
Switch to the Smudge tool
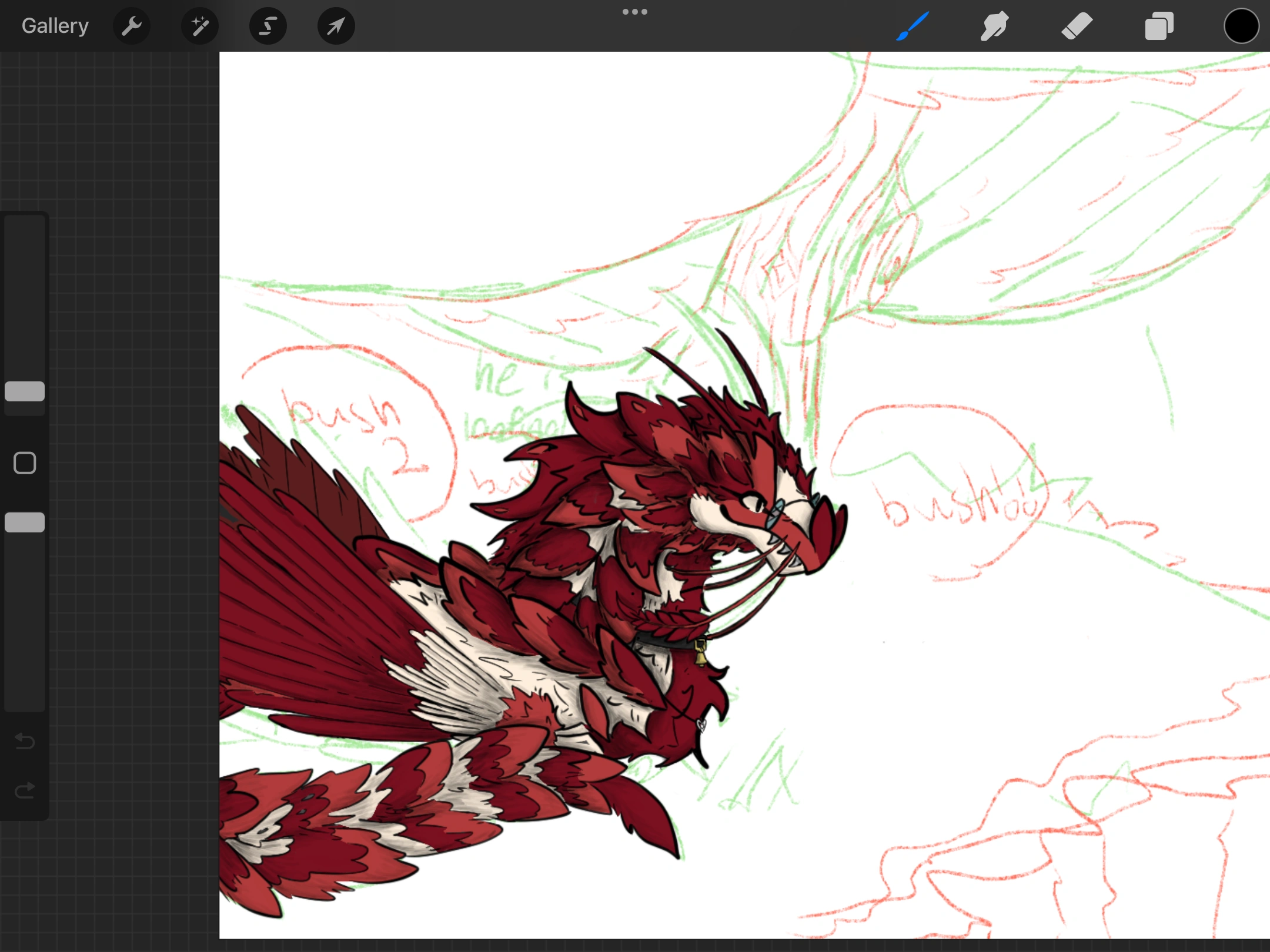tap(994, 25)
